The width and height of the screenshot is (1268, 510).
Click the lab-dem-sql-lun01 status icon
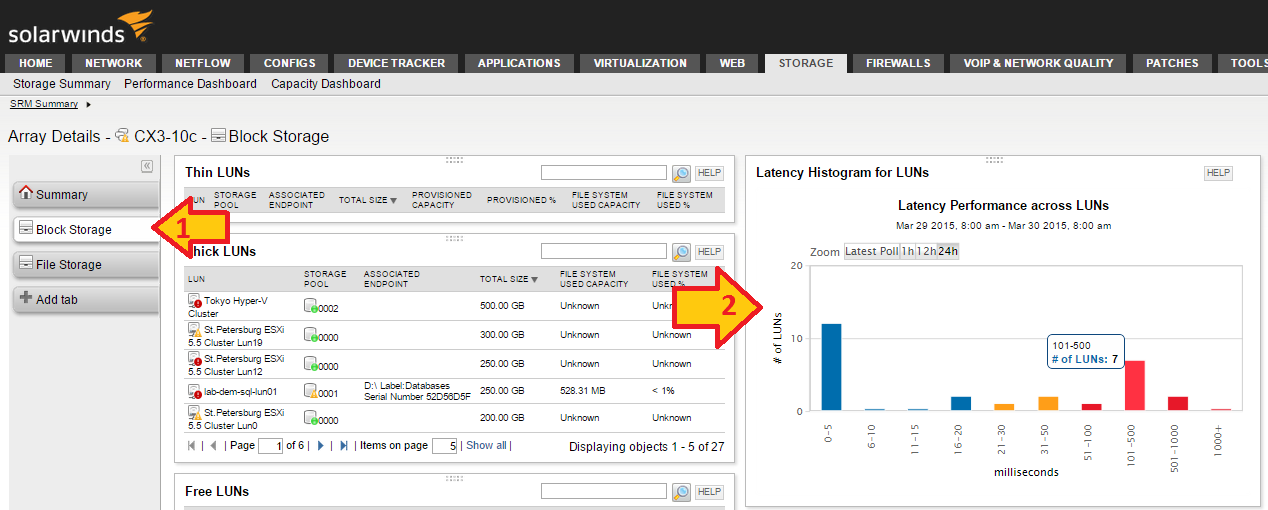195,391
